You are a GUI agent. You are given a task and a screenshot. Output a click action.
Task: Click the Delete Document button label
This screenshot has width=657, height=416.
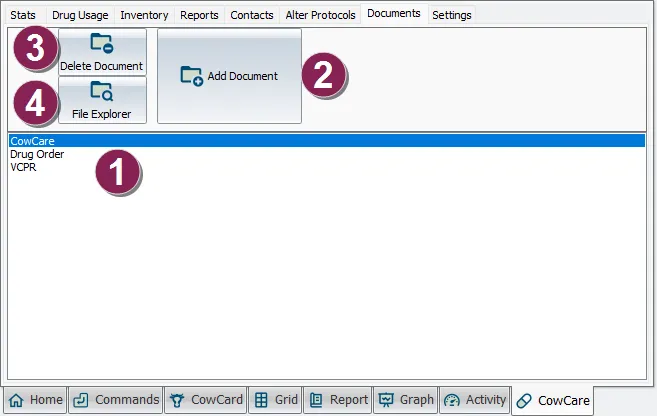pyautogui.click(x=101, y=66)
